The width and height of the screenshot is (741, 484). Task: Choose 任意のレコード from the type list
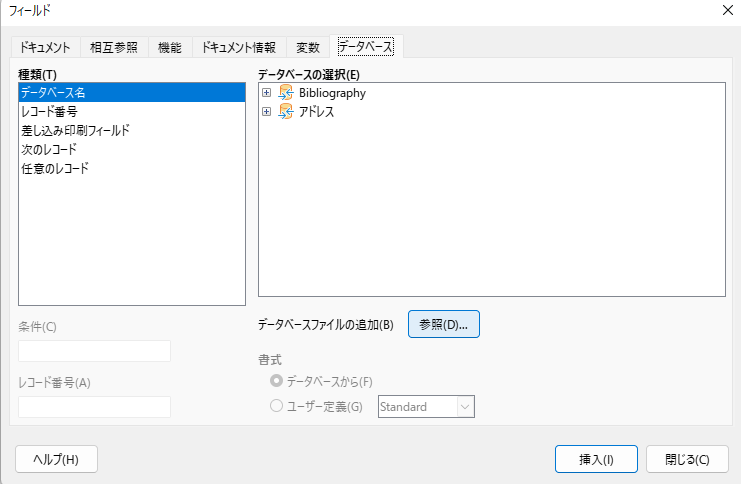[55, 169]
